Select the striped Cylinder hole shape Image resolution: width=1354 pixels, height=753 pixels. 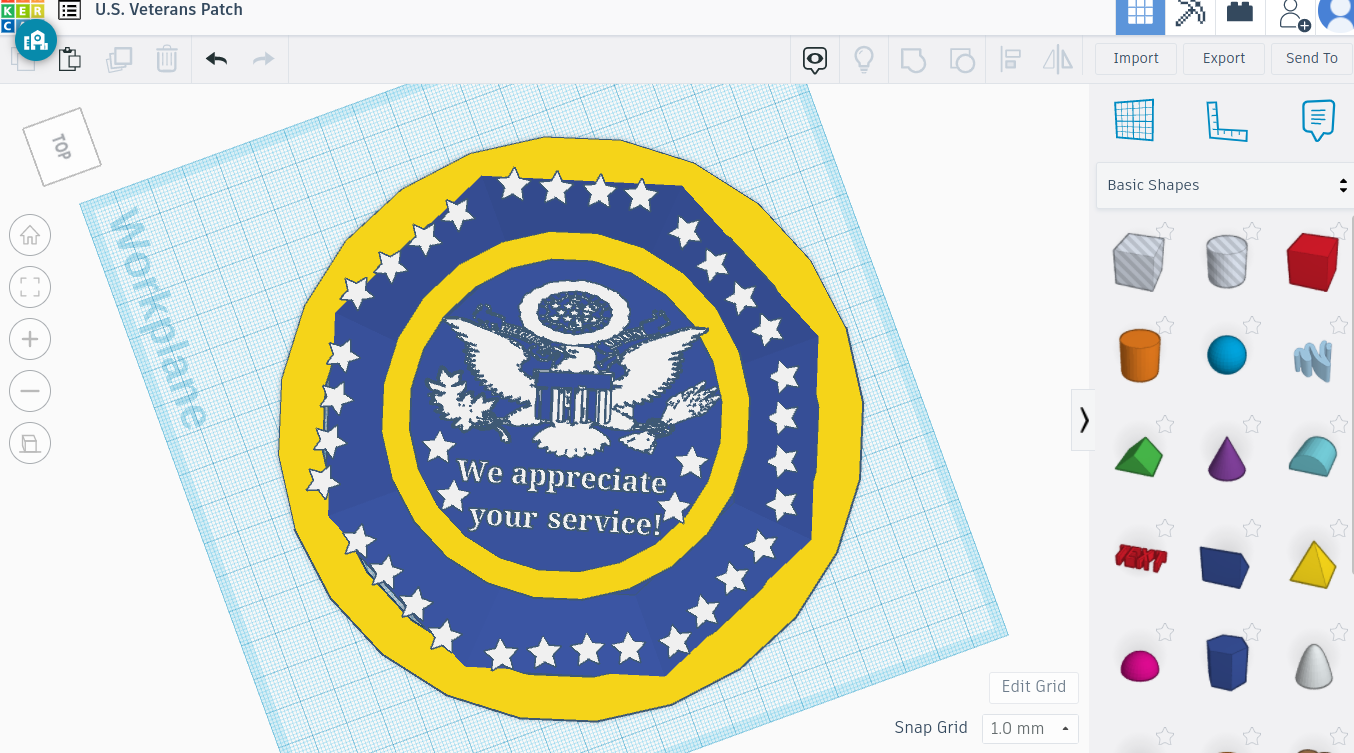click(x=1227, y=262)
